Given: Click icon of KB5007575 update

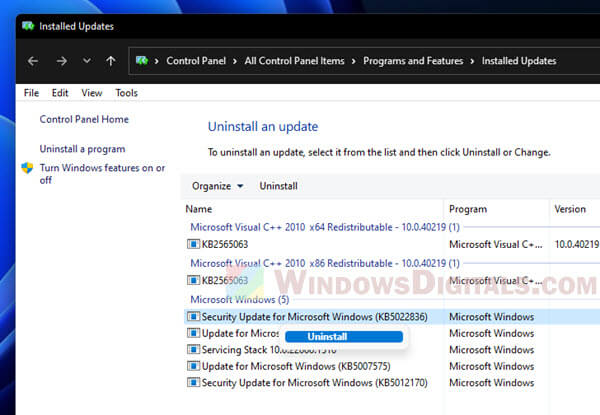Looking at the screenshot, I should 193,366.
